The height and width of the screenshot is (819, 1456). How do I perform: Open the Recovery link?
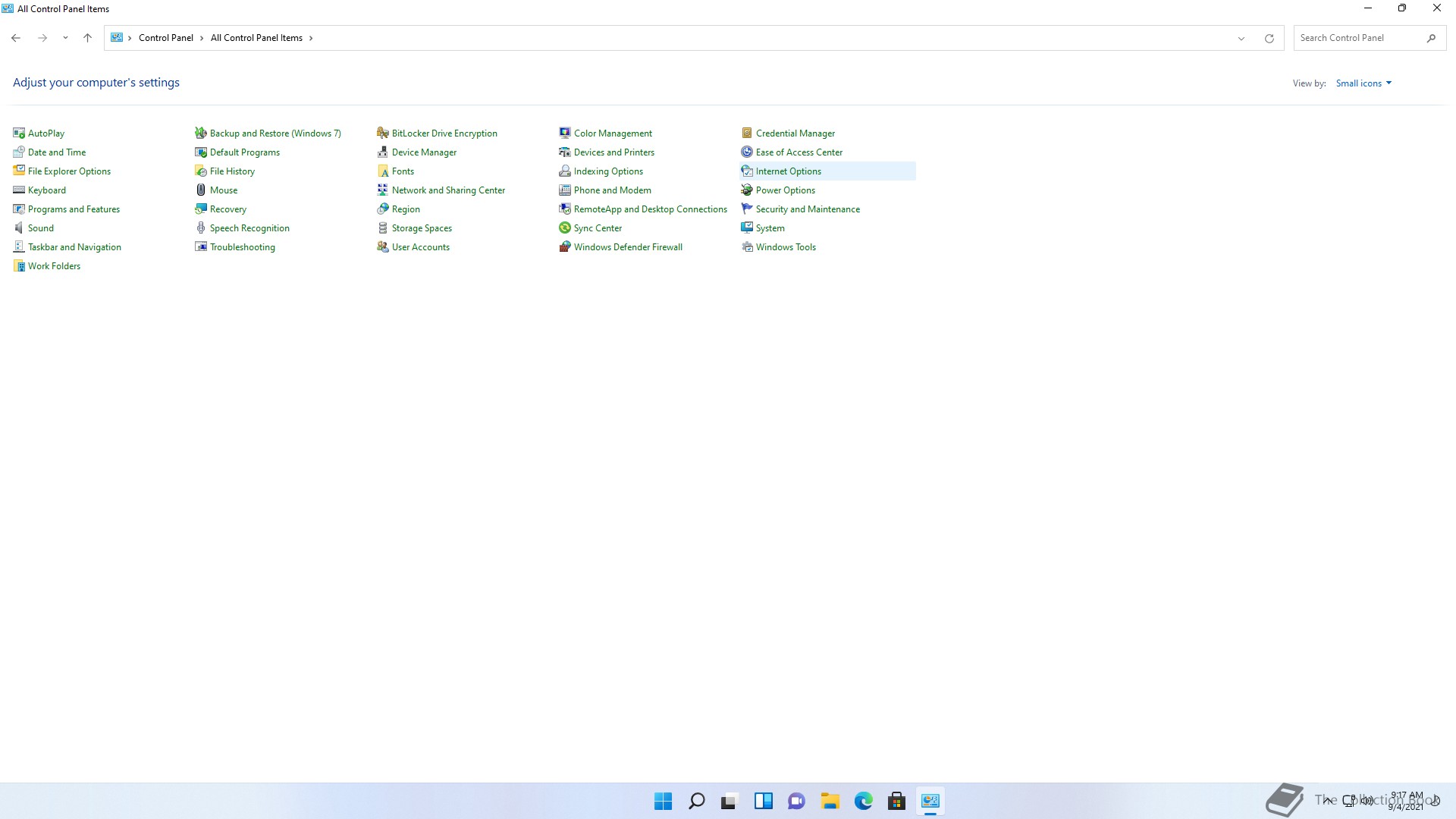click(228, 209)
